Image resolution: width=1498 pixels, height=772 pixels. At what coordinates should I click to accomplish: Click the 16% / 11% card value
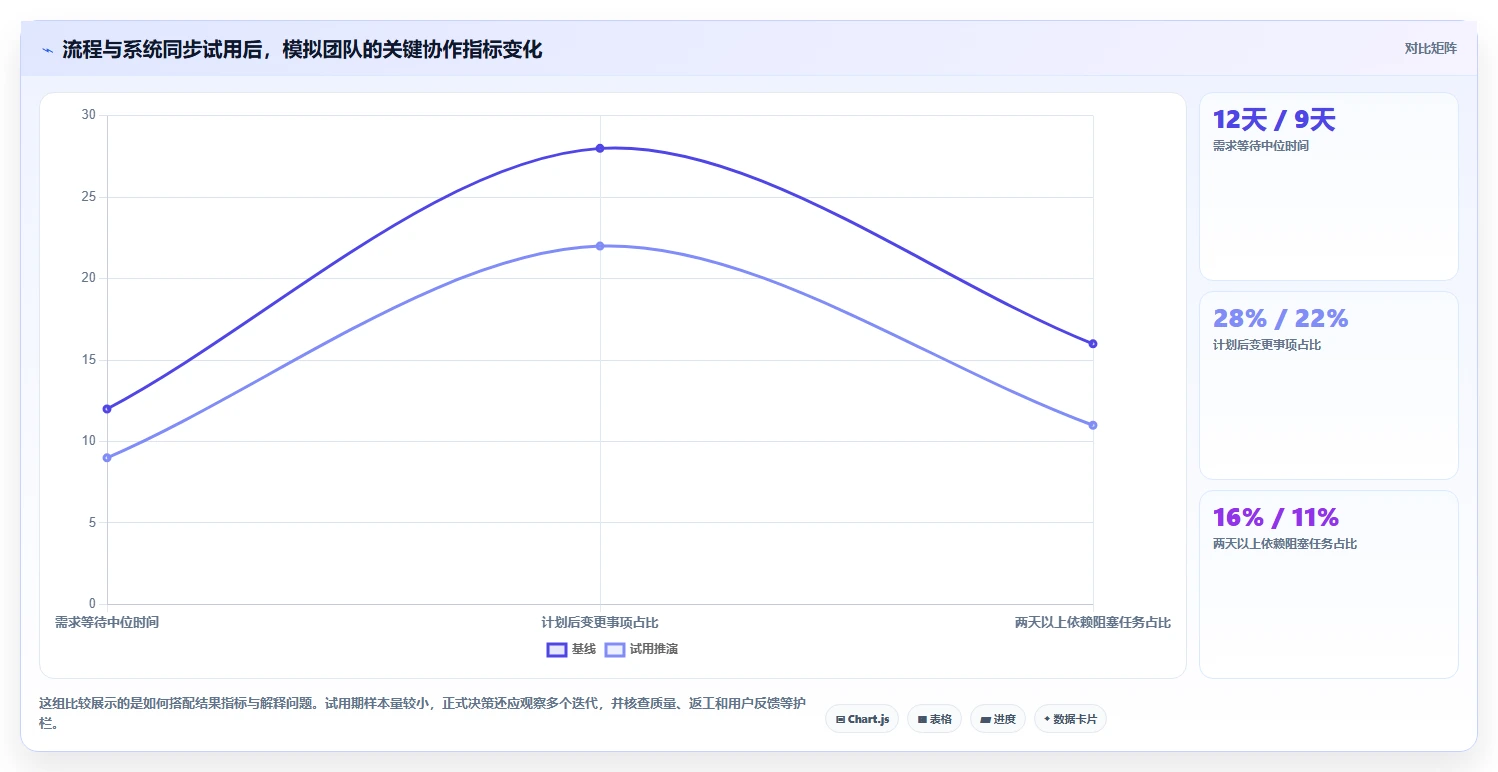(1276, 518)
